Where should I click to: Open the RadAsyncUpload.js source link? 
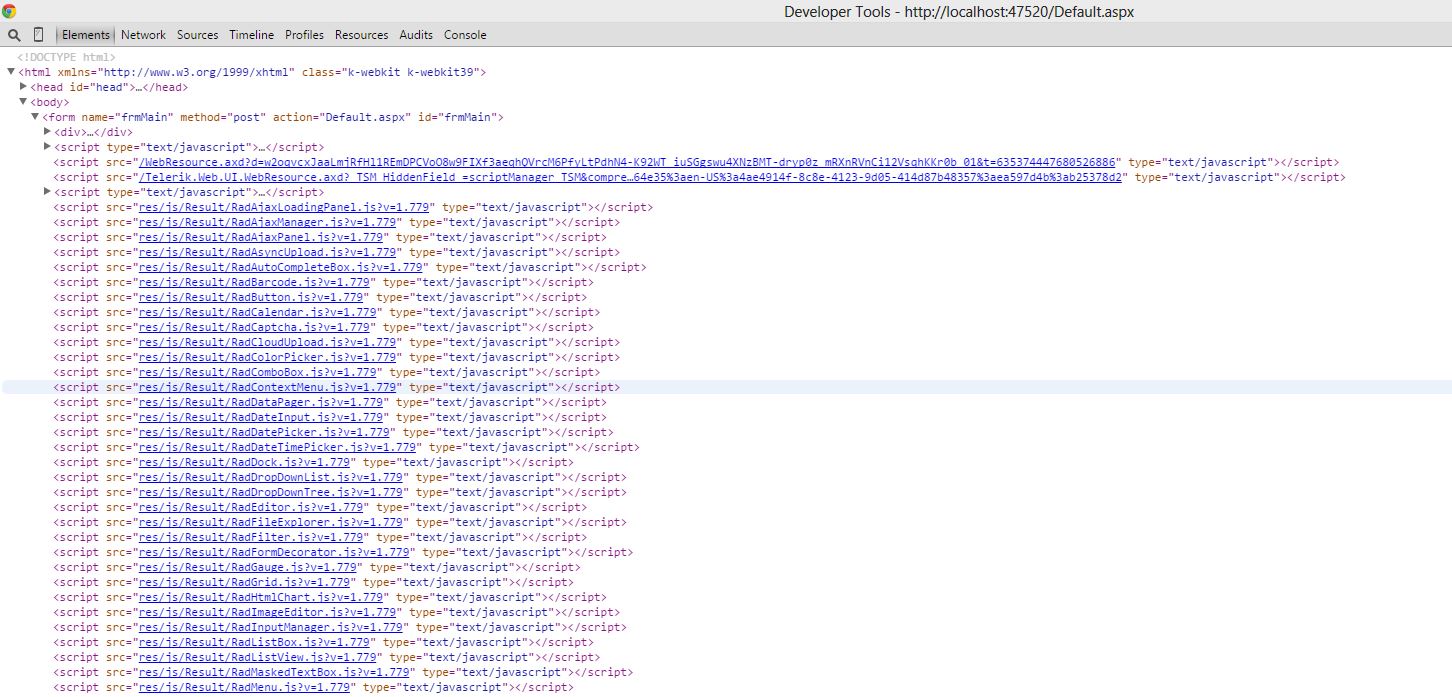click(x=269, y=252)
